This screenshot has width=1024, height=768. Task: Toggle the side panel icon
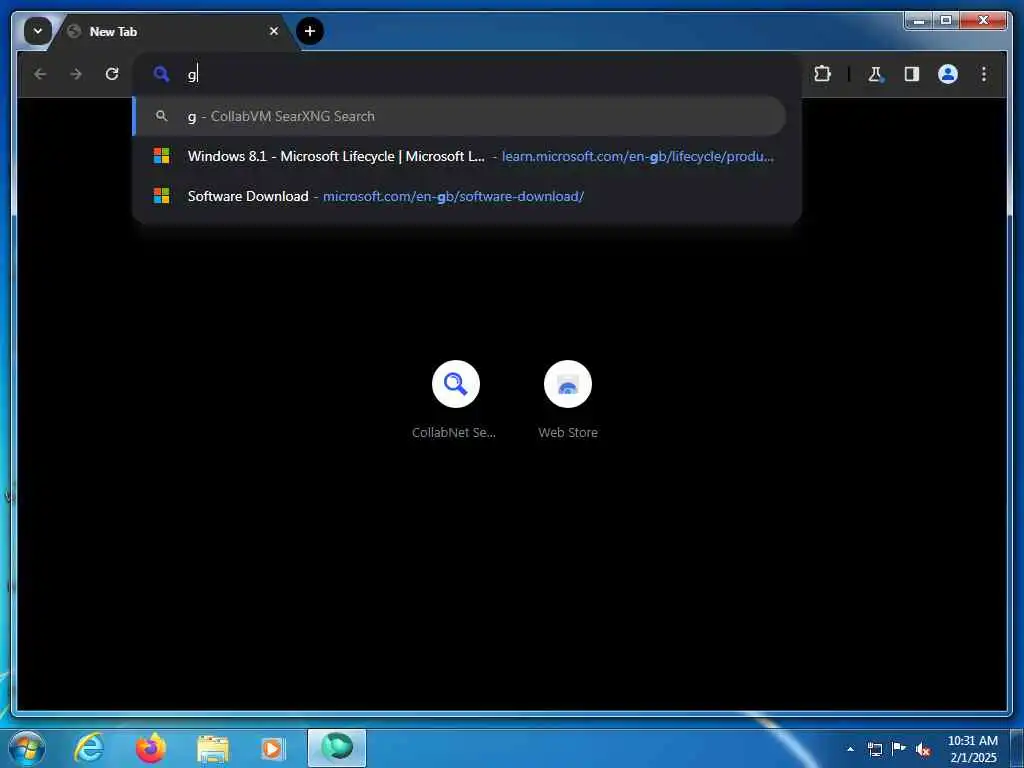click(912, 74)
